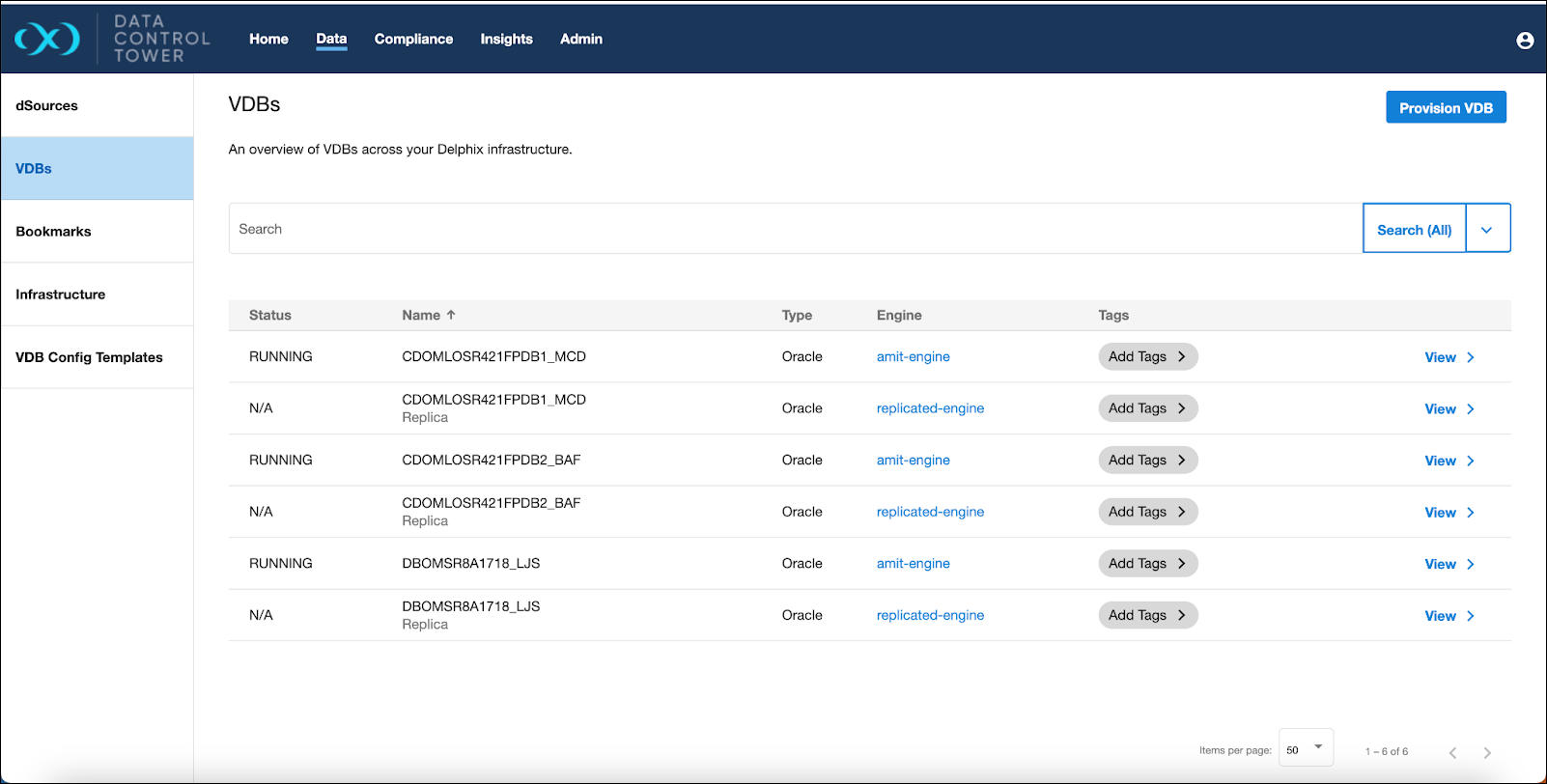Screen dimensions: 1547x784
Task: Open replicated-engine link for CDOMLOSR421FPDB1_MCD Replica
Action: pyautogui.click(x=930, y=408)
